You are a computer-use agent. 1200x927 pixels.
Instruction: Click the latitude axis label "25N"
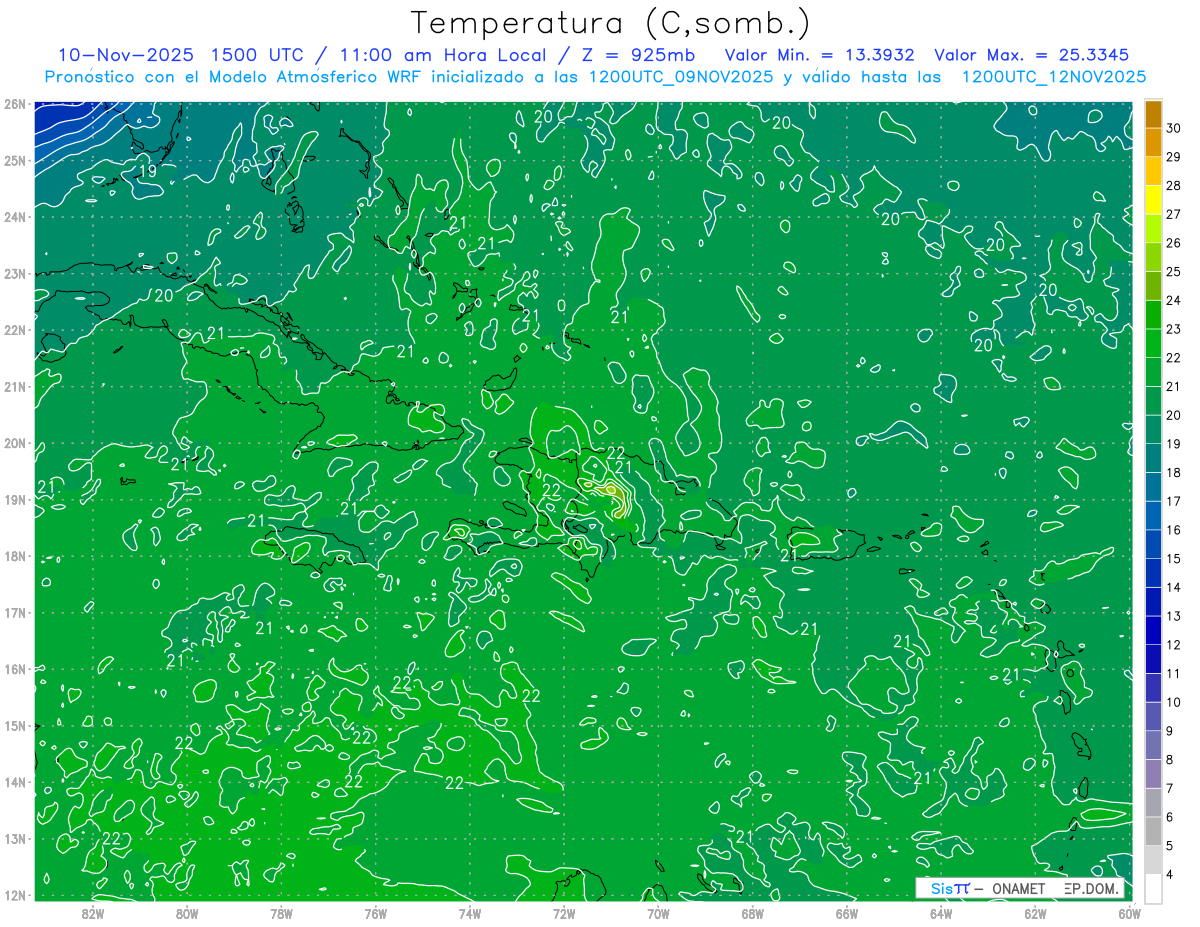15,160
